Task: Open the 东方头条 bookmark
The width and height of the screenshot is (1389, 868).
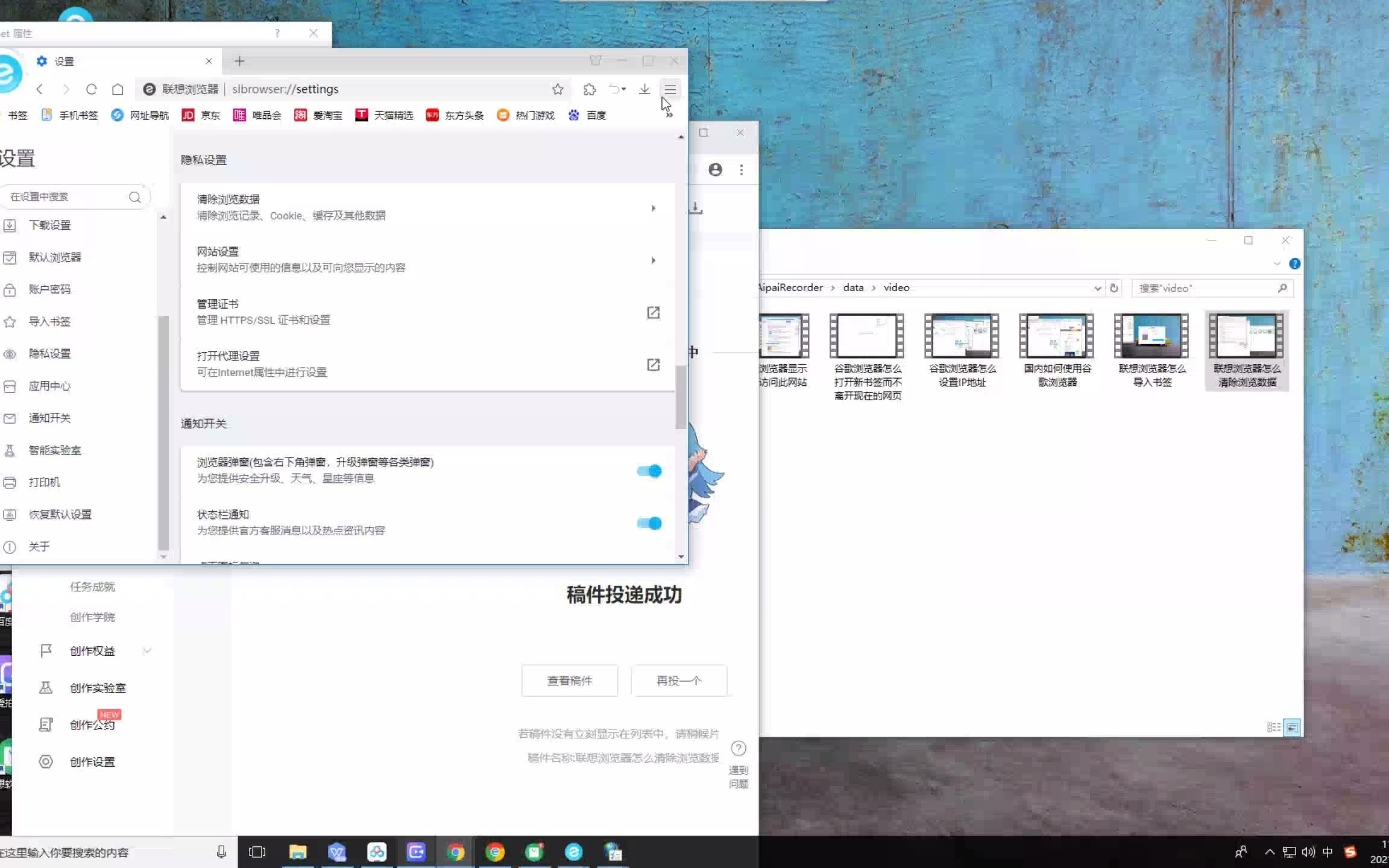Action: (455, 115)
